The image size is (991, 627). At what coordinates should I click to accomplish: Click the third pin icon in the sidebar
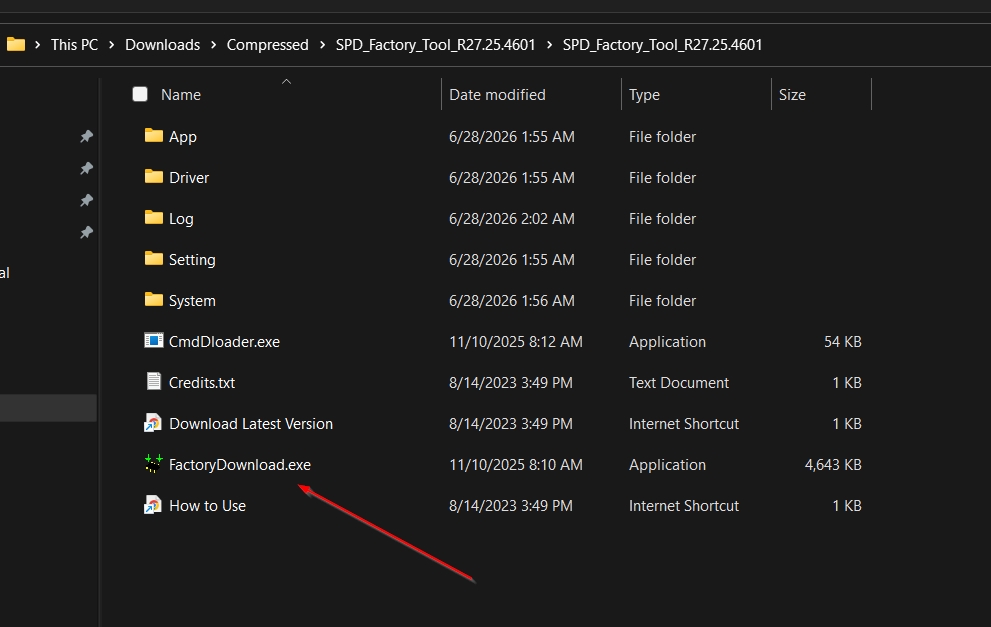[x=87, y=200]
